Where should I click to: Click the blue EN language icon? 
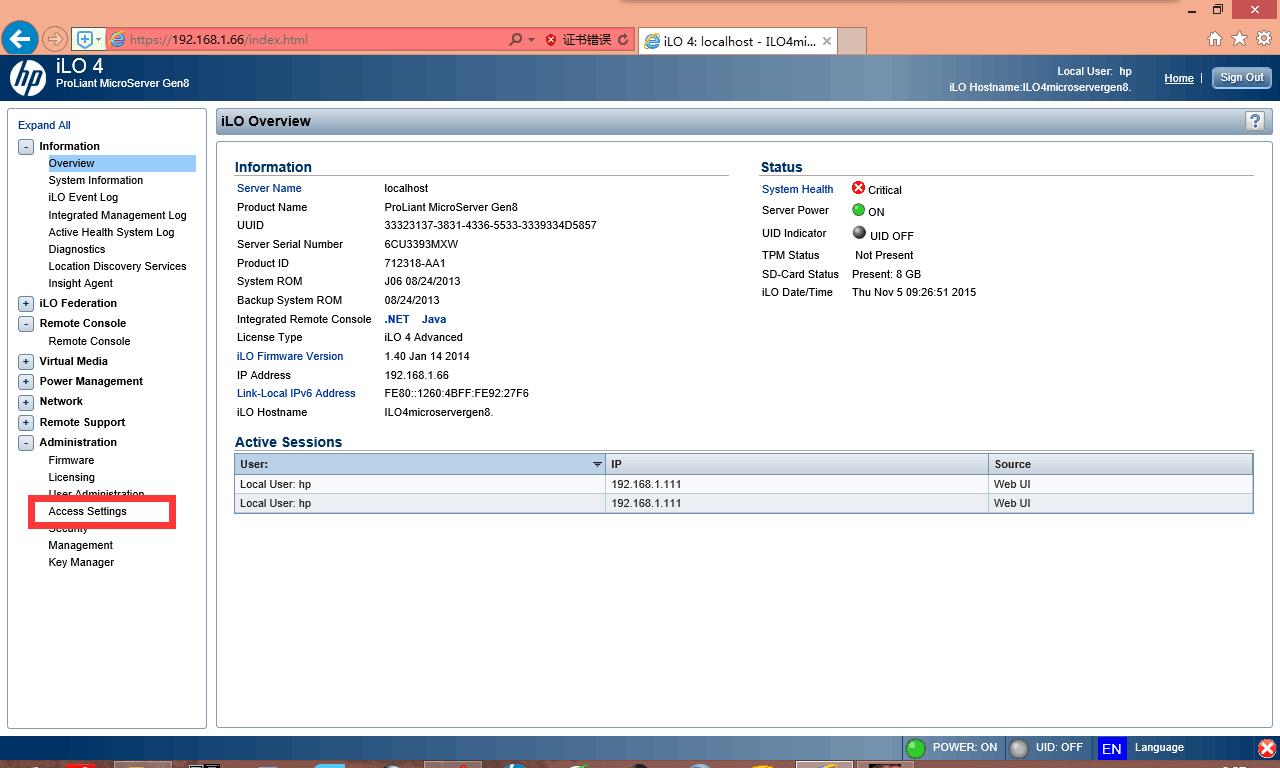[1111, 748]
